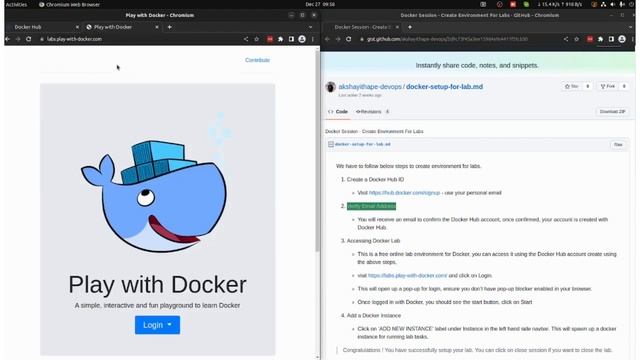Image resolution: width=640 pixels, height=360 pixels.
Task: Click the labs.play-with-docker.com address bar
Action: tap(139, 39)
